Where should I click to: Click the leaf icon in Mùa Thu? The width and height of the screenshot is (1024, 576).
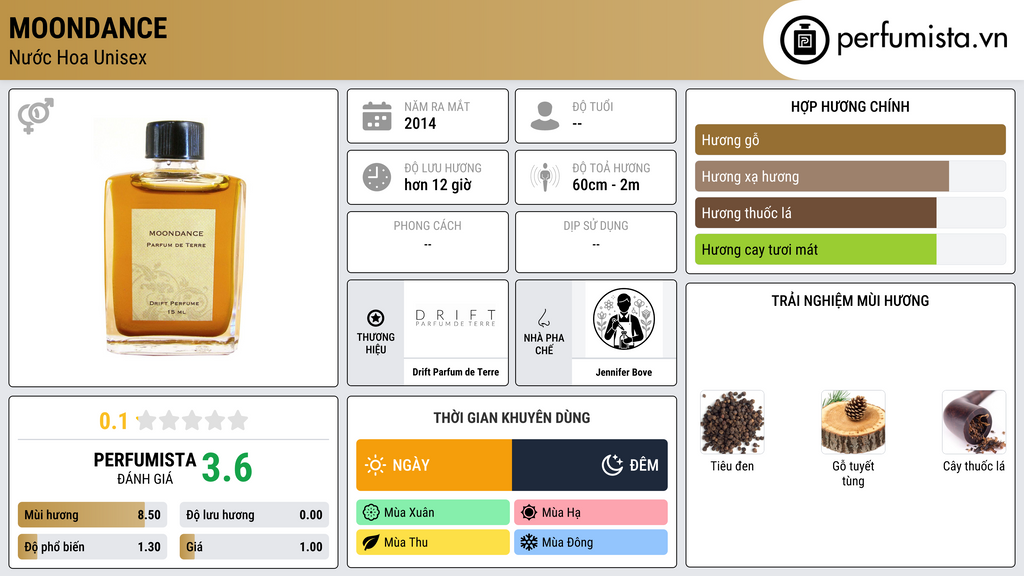click(371, 542)
